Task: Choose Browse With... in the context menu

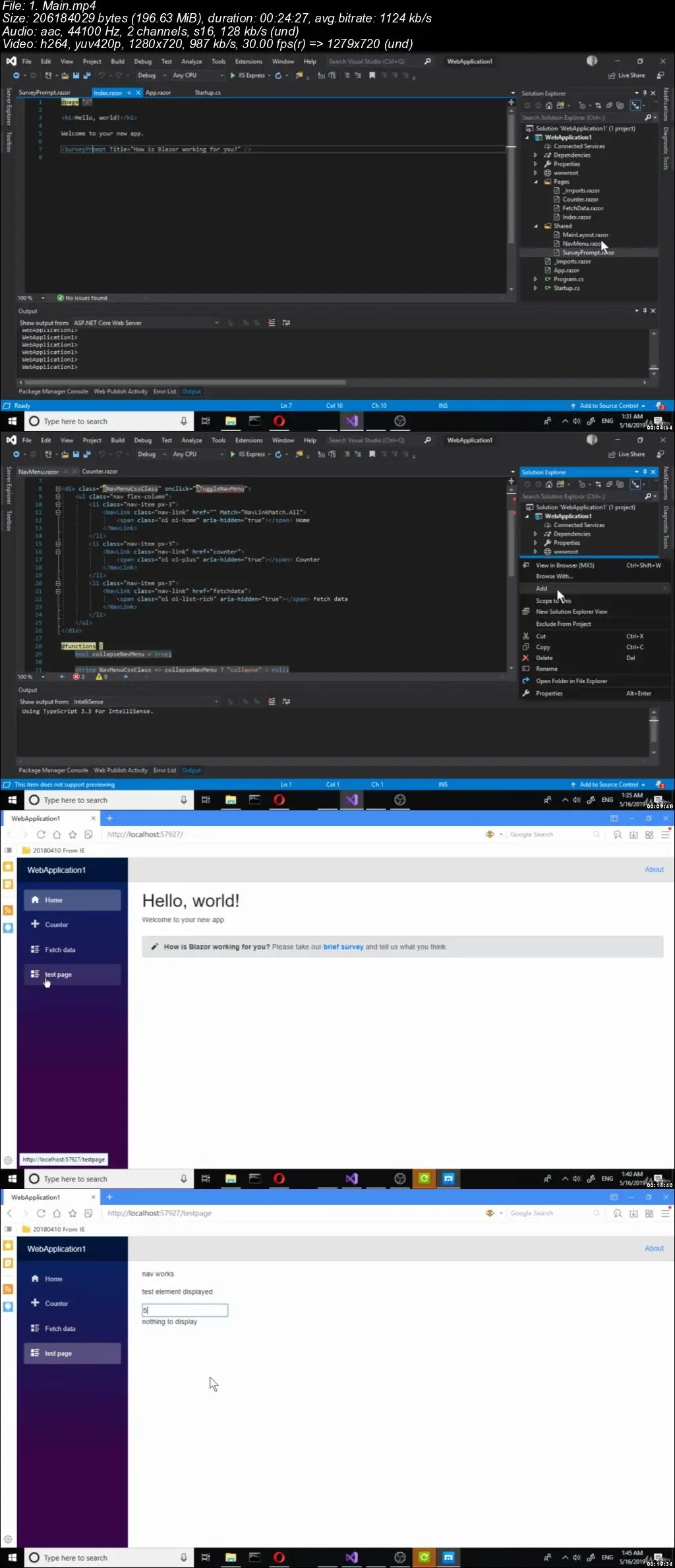Action: [595, 576]
